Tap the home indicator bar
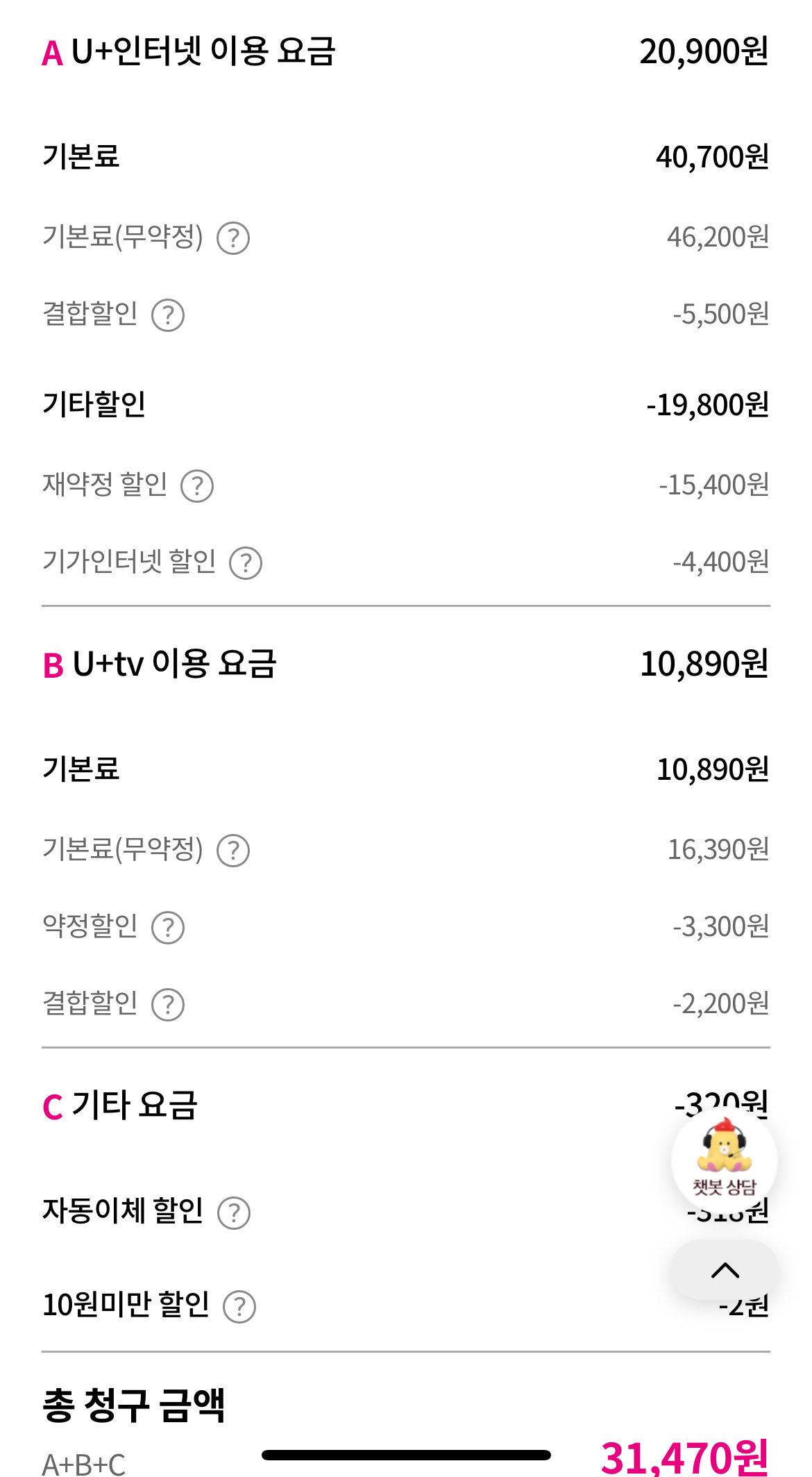 coord(406,1455)
